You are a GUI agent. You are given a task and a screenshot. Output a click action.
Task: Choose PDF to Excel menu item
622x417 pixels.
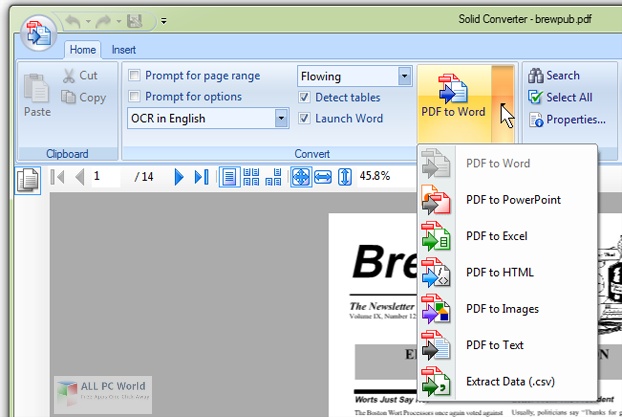pos(507,236)
